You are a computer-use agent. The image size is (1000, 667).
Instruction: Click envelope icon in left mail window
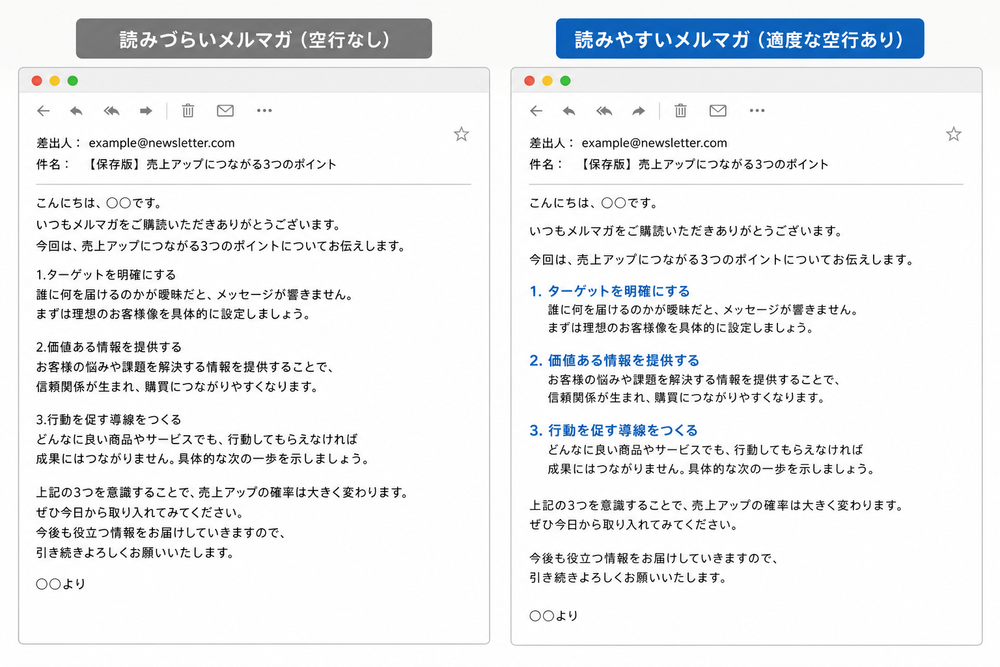pos(225,110)
